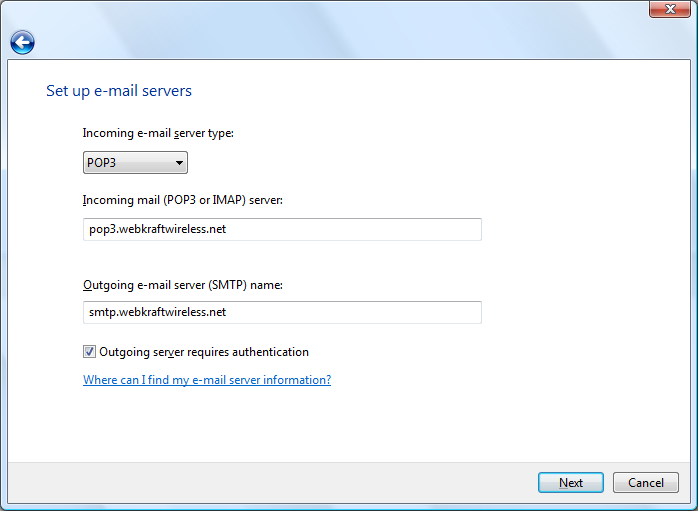The width and height of the screenshot is (698, 511).
Task: Click the 'Outgoing server requires authentication' label text
Action: tap(204, 352)
